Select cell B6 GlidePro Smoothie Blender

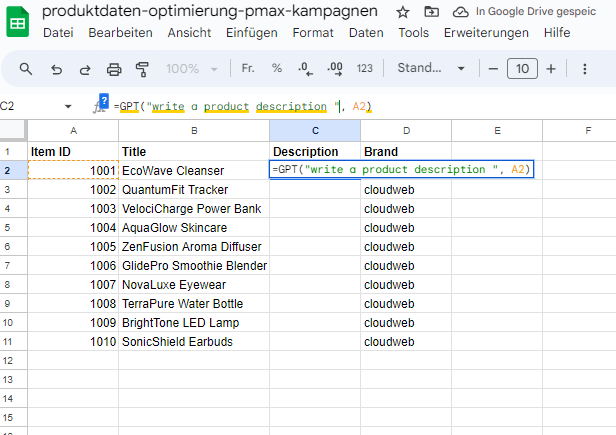pyautogui.click(x=194, y=265)
